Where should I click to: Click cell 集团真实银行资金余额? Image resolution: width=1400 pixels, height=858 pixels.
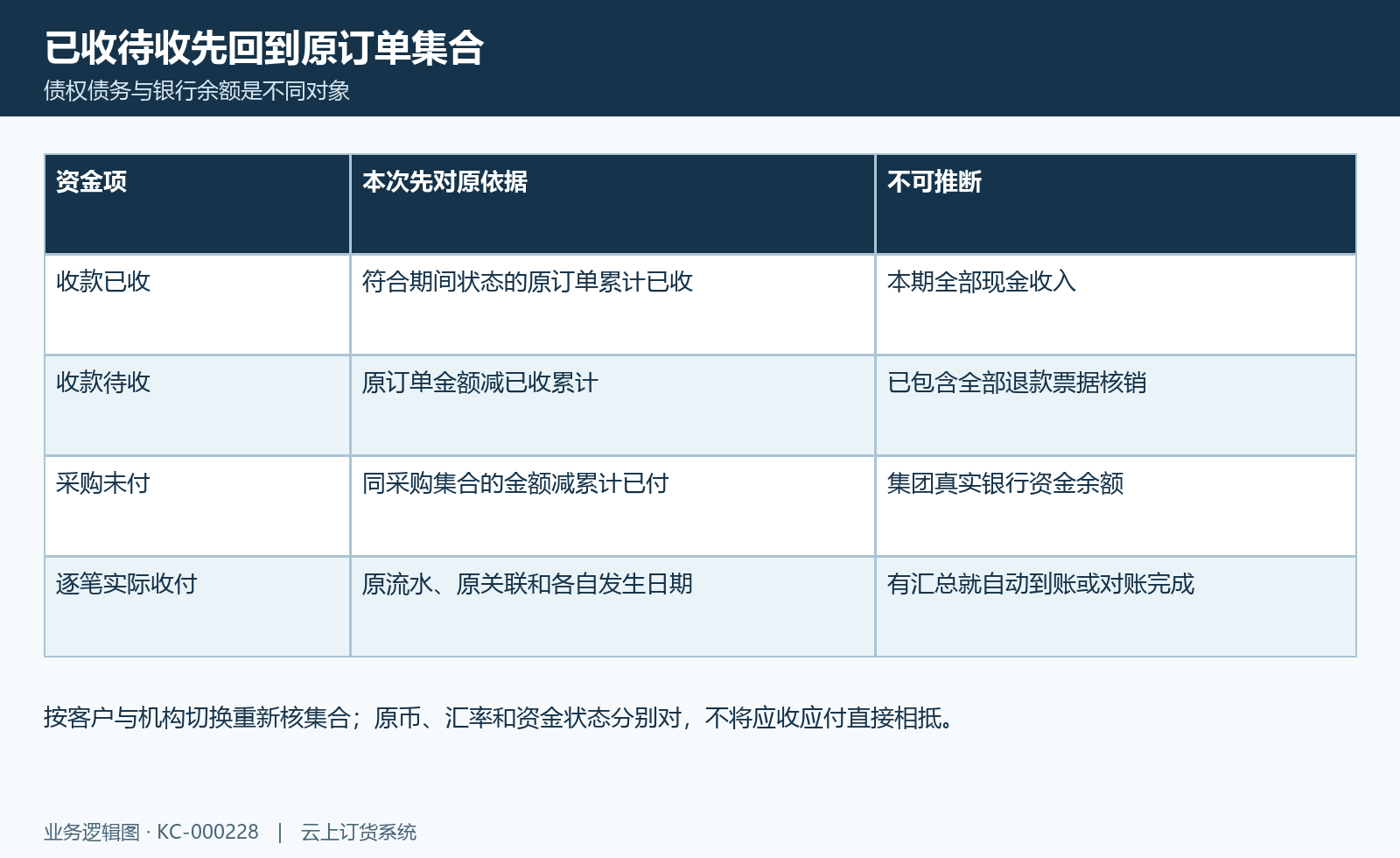click(1116, 506)
